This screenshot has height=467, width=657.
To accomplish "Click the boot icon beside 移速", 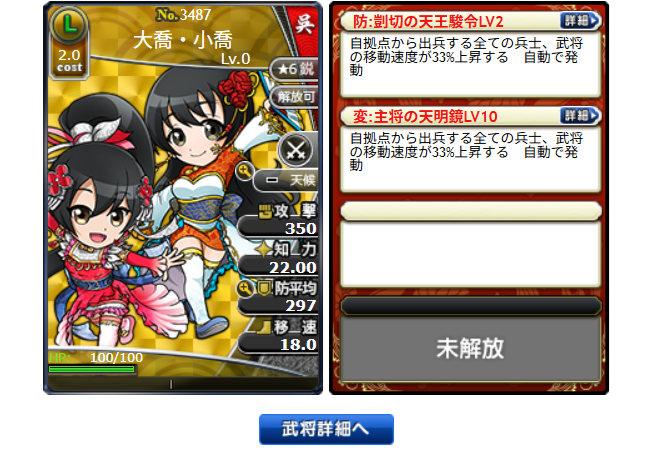I will pos(263,328).
